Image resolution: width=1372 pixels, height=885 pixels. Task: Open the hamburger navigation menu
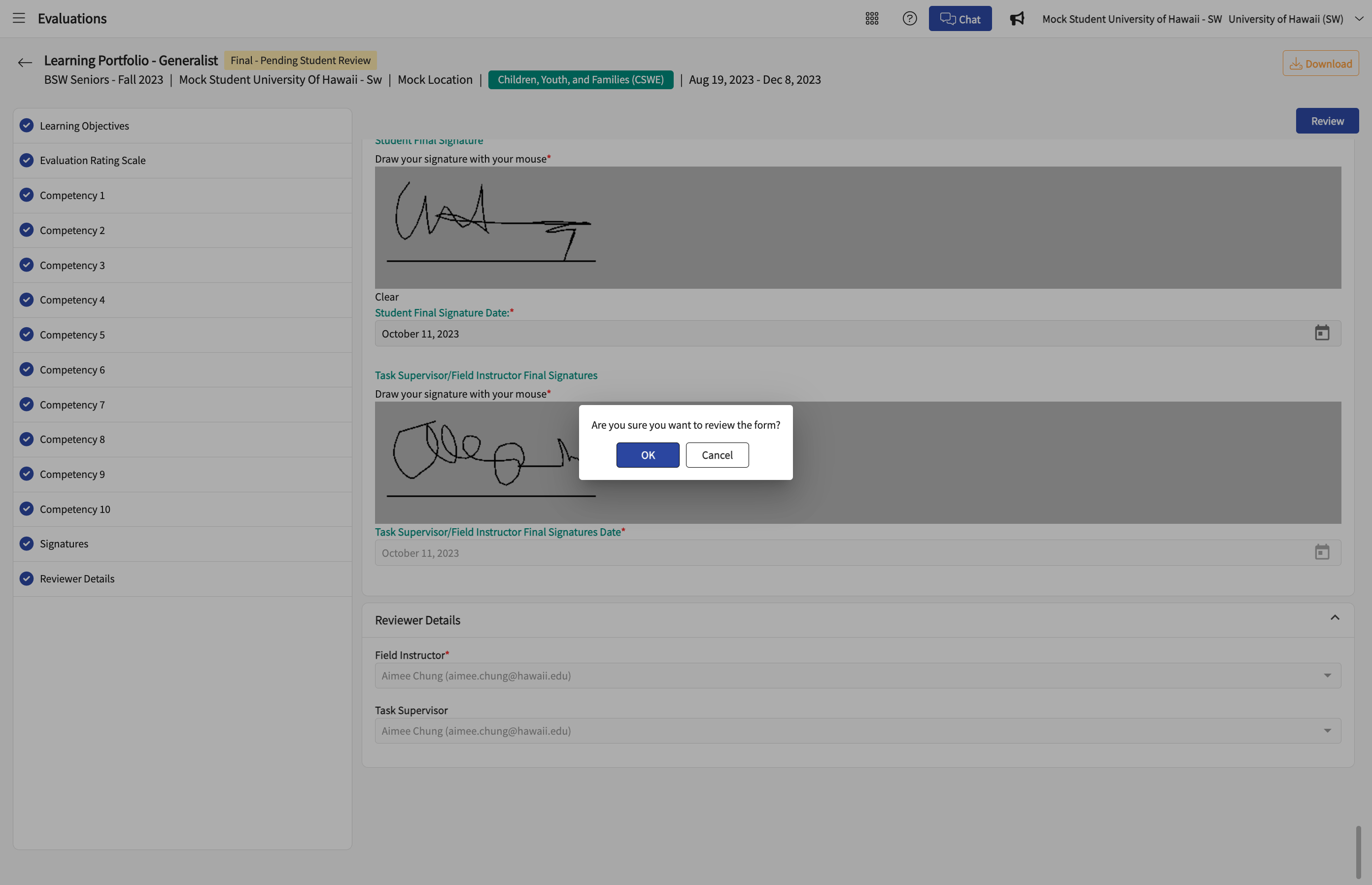pos(19,18)
